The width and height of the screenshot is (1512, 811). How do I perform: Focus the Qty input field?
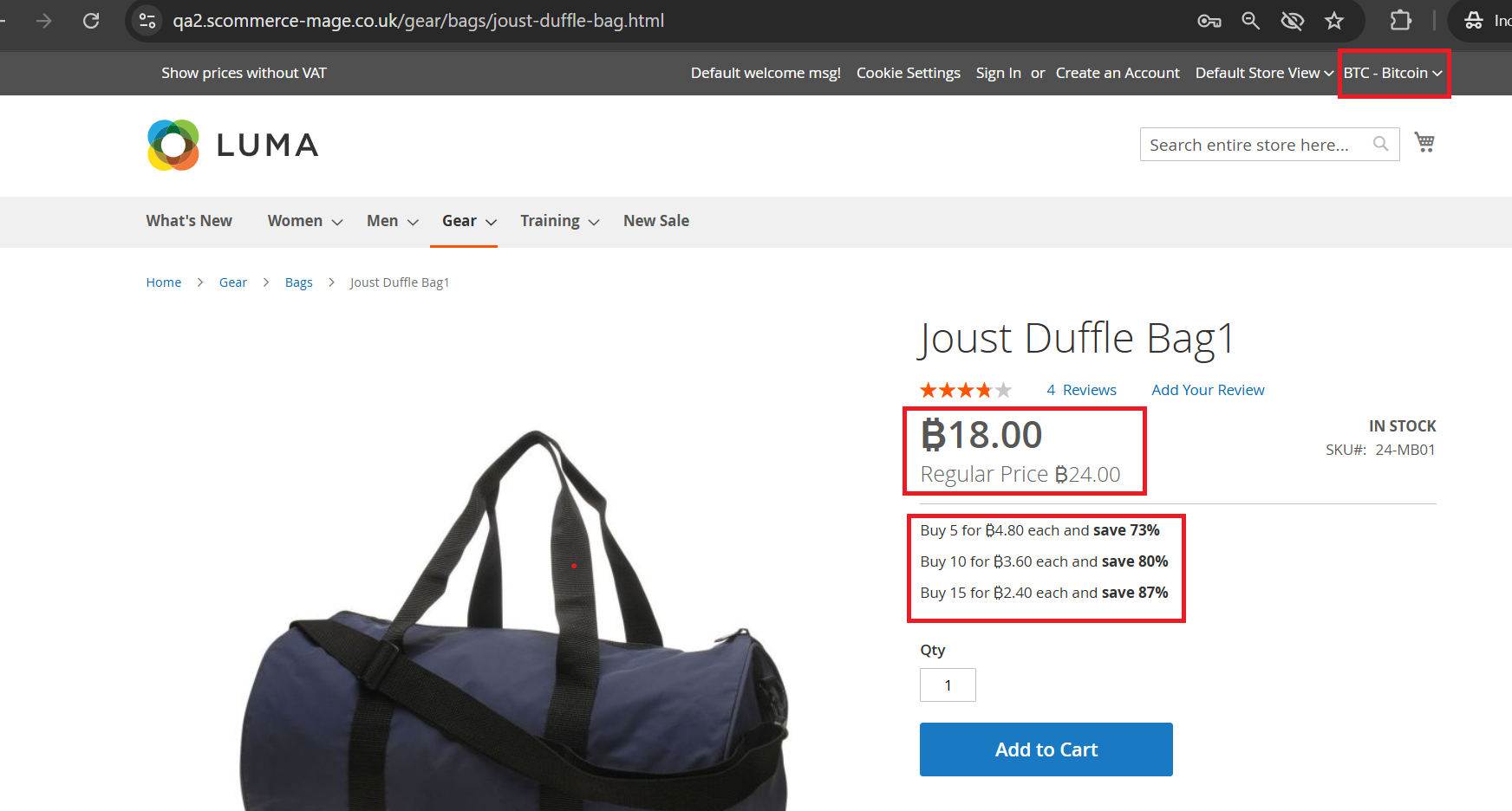click(948, 685)
